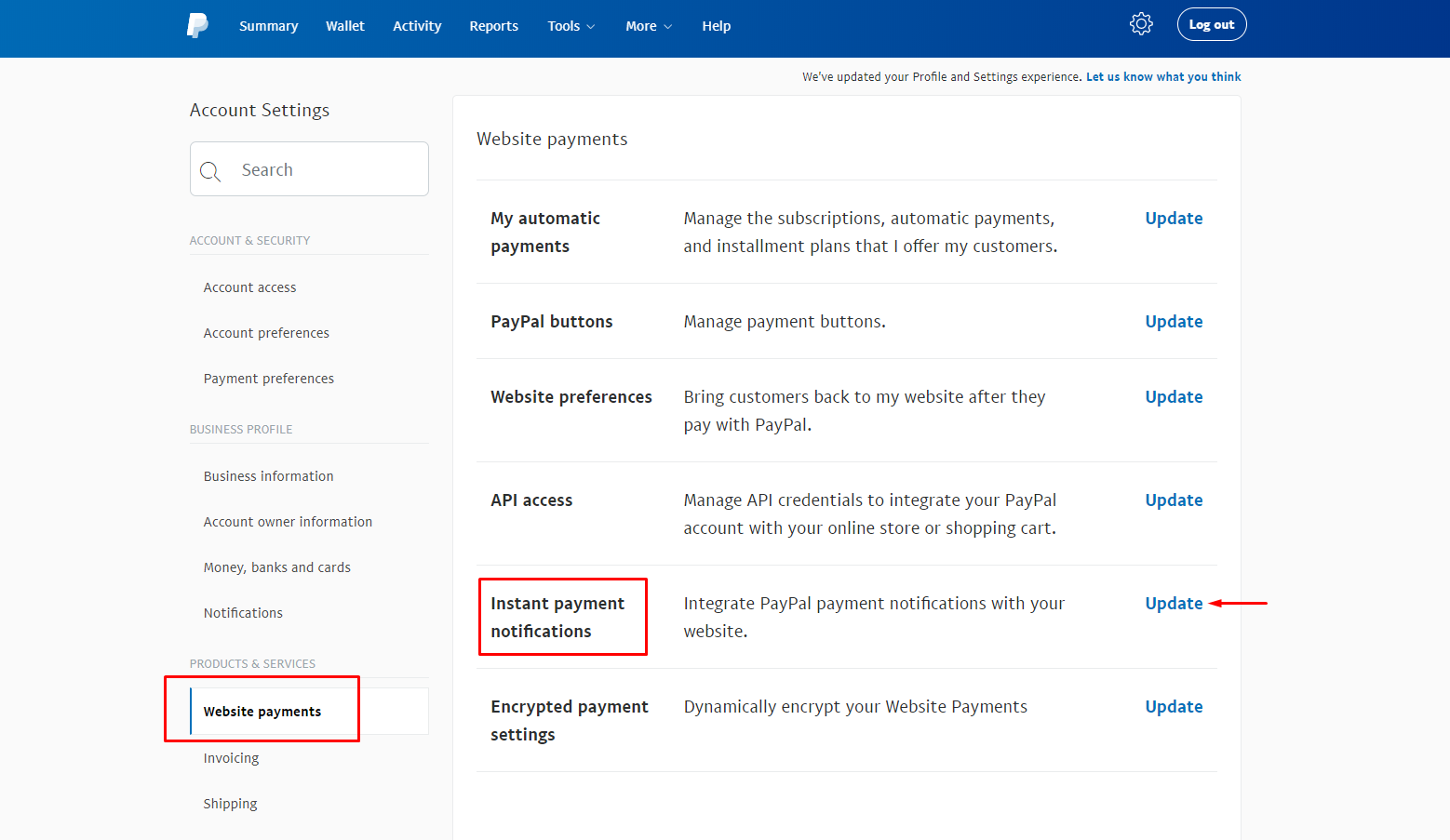Expand the Tools dropdown menu

click(571, 26)
